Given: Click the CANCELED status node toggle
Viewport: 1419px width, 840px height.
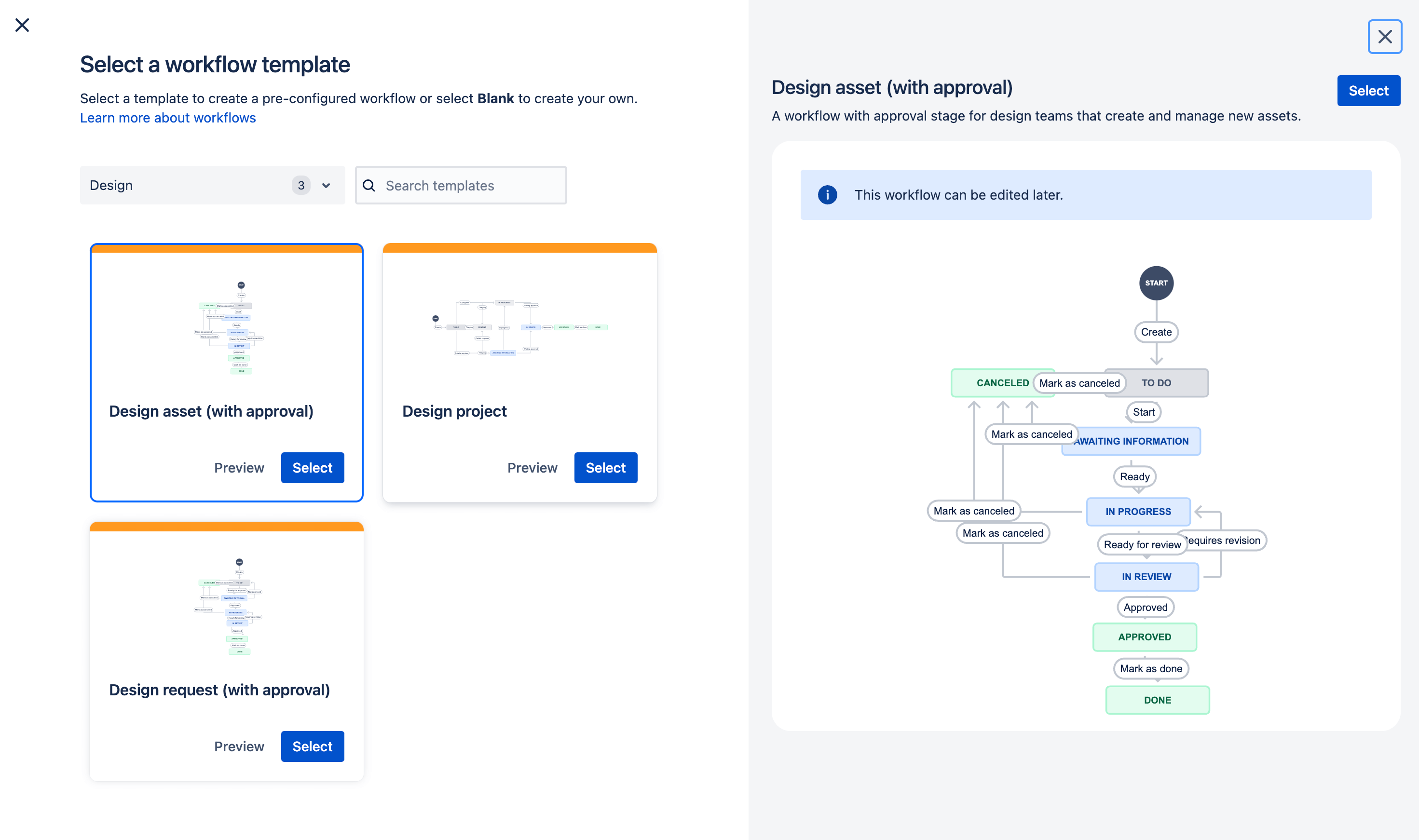Looking at the screenshot, I should 1001,383.
